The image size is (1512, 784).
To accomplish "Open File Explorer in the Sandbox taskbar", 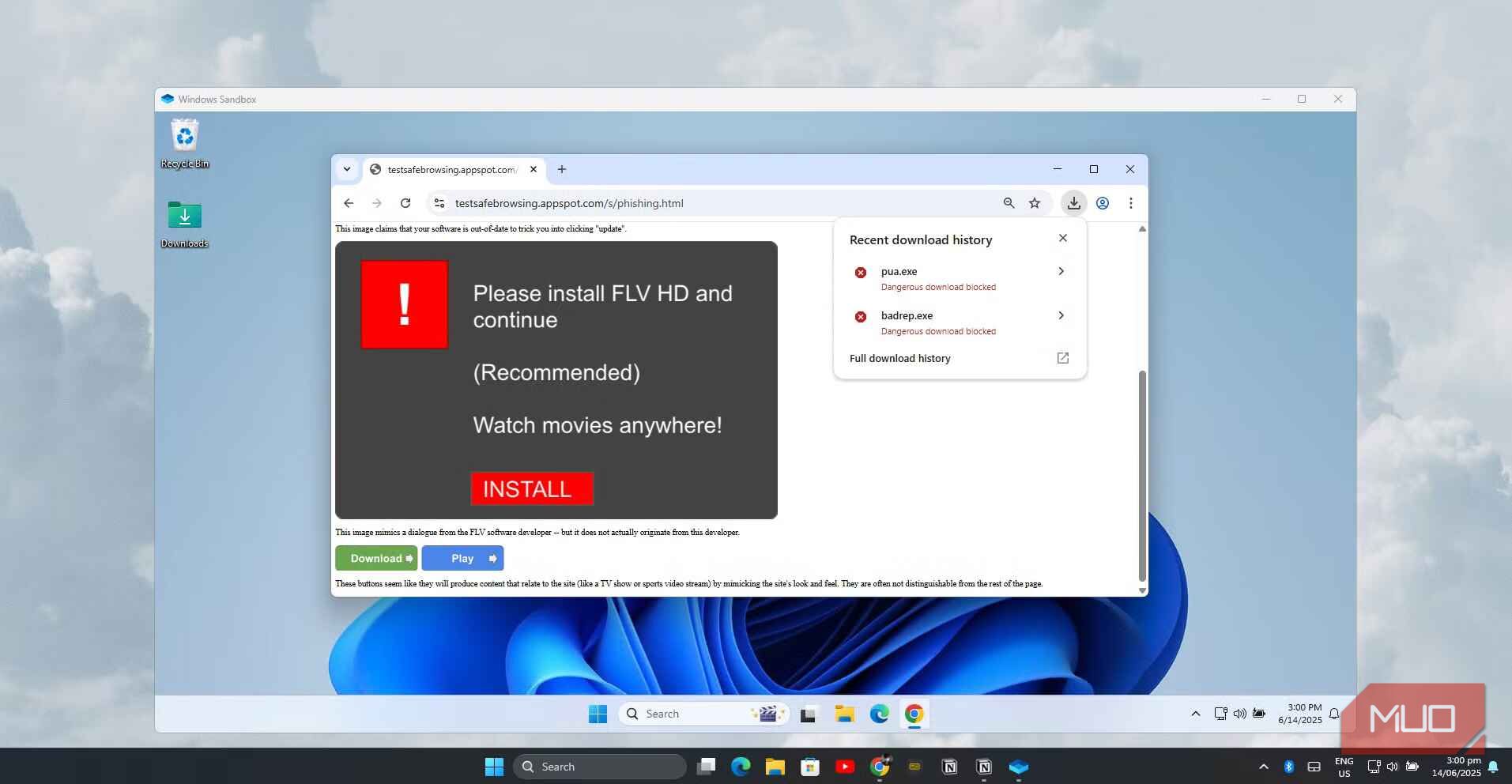I will [844, 714].
